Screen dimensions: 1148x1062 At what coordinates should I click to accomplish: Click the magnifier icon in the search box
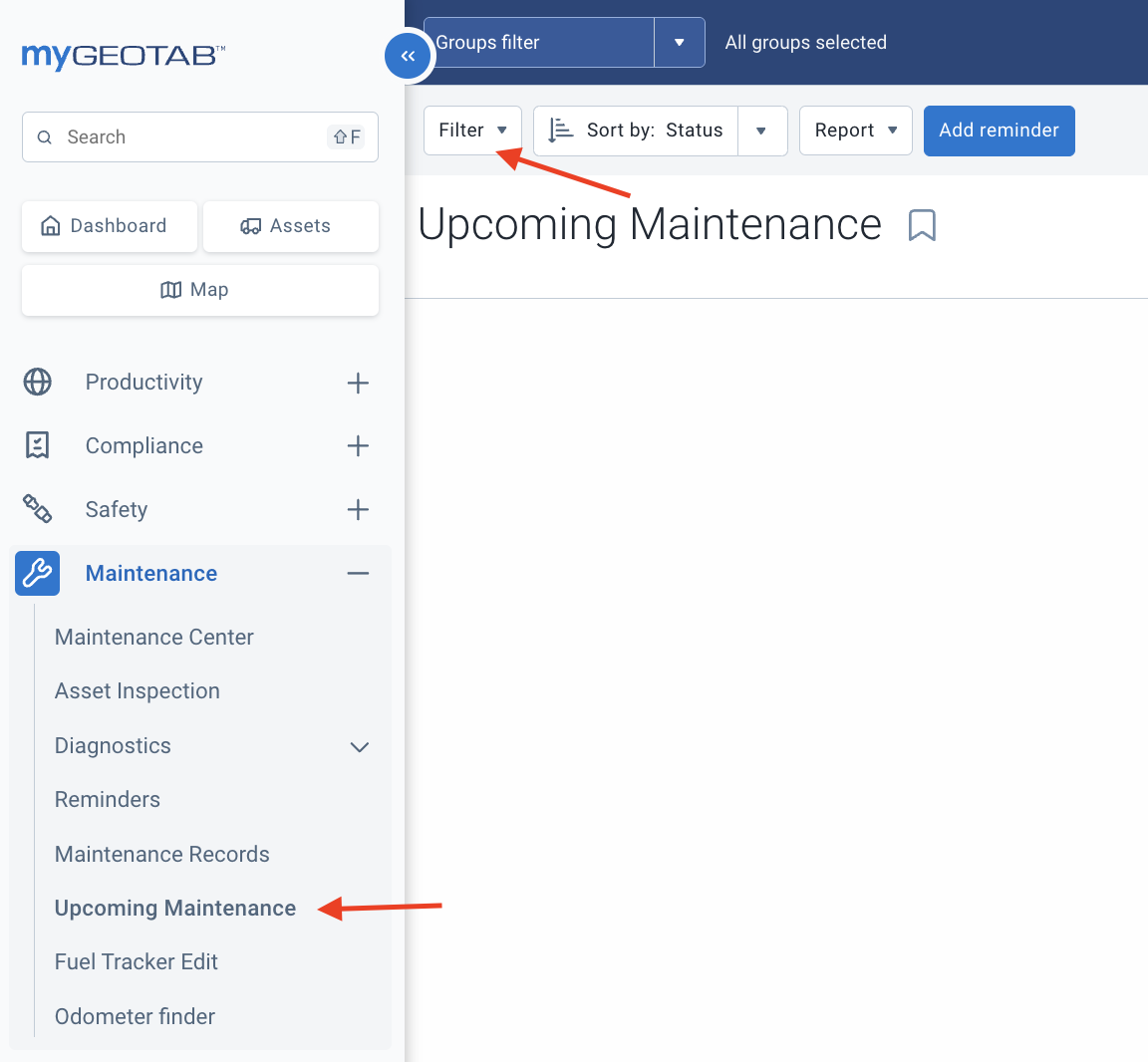click(x=45, y=136)
